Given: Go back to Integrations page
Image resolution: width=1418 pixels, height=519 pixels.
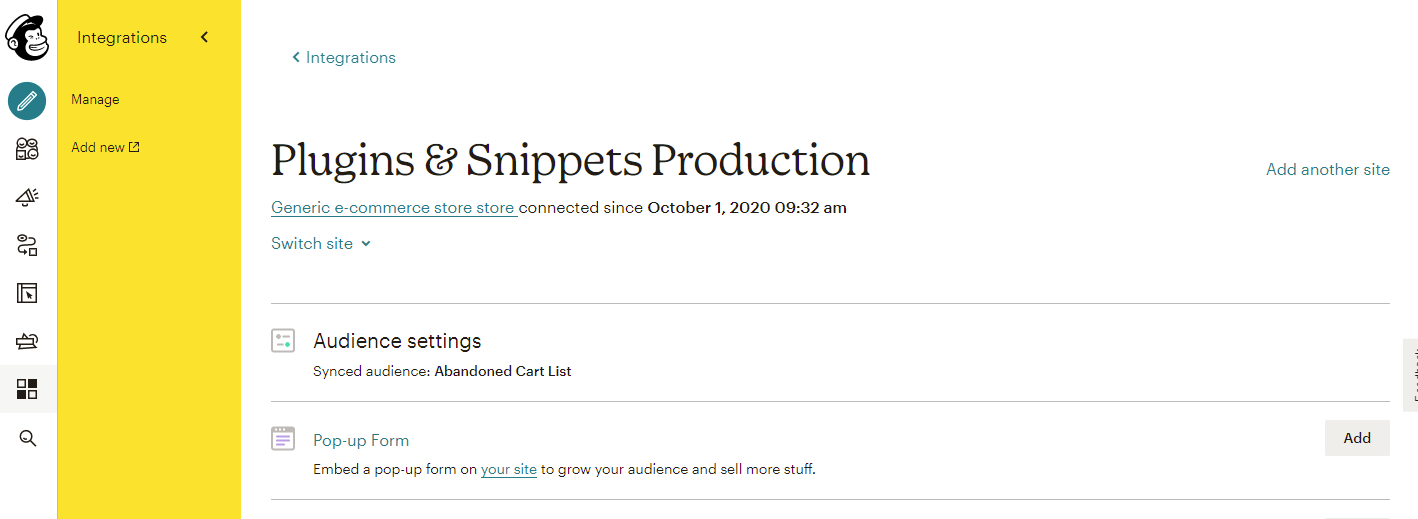Looking at the screenshot, I should point(344,57).
